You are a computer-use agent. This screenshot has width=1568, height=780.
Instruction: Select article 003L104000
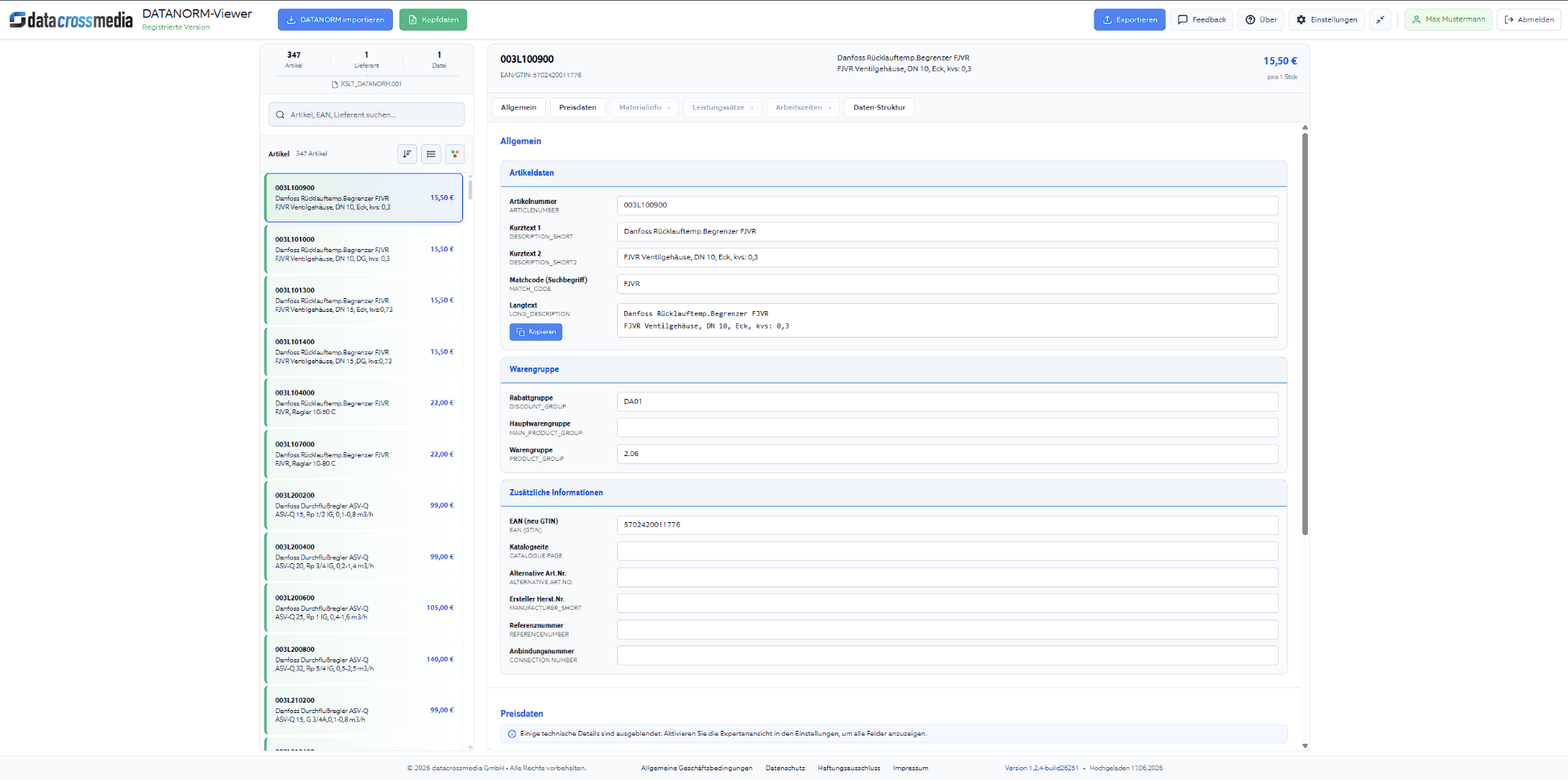tap(364, 402)
